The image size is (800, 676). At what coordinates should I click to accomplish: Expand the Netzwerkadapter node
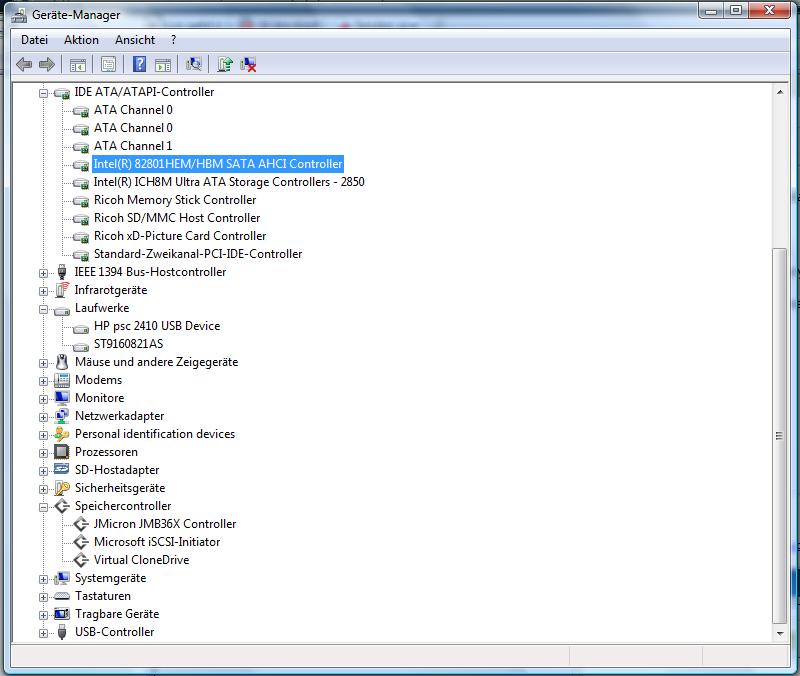tap(43, 417)
